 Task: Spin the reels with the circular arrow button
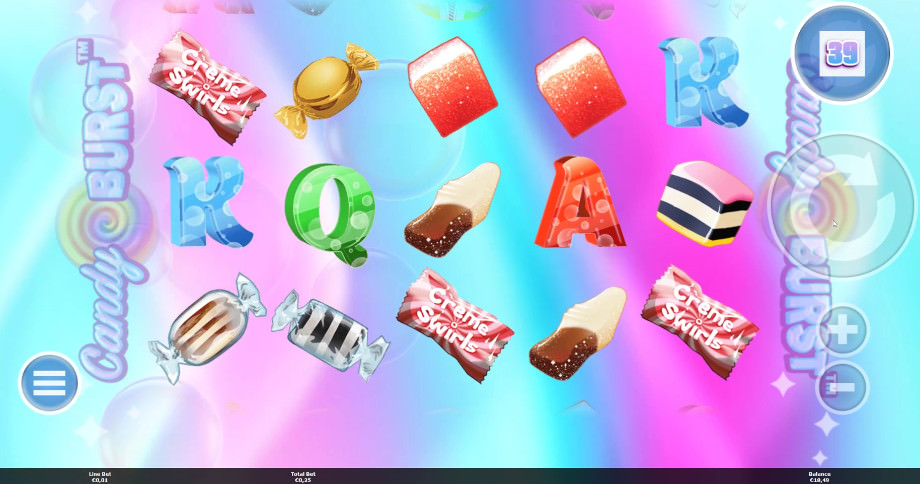(843, 206)
